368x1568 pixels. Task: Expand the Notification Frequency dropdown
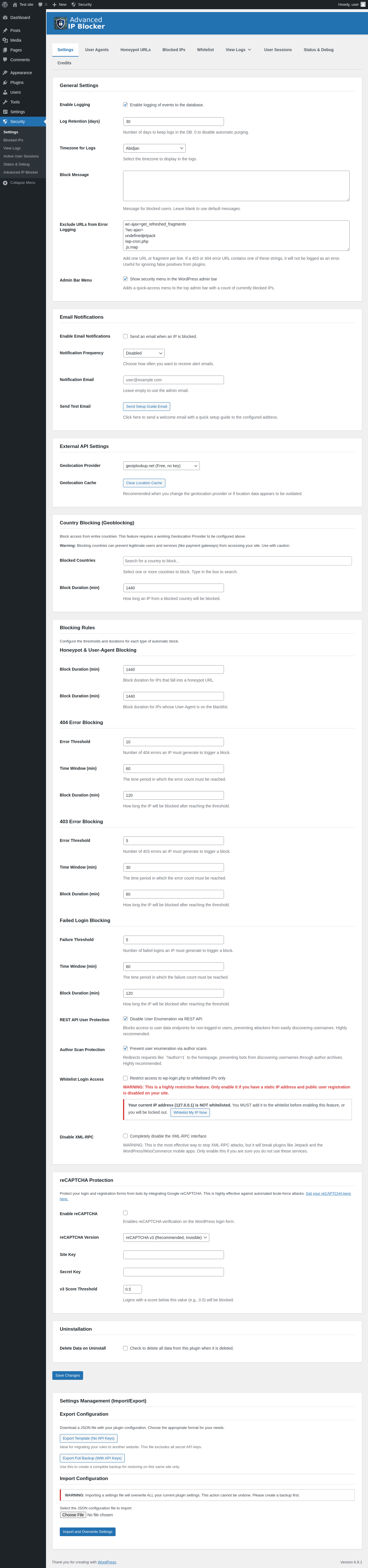144,353
